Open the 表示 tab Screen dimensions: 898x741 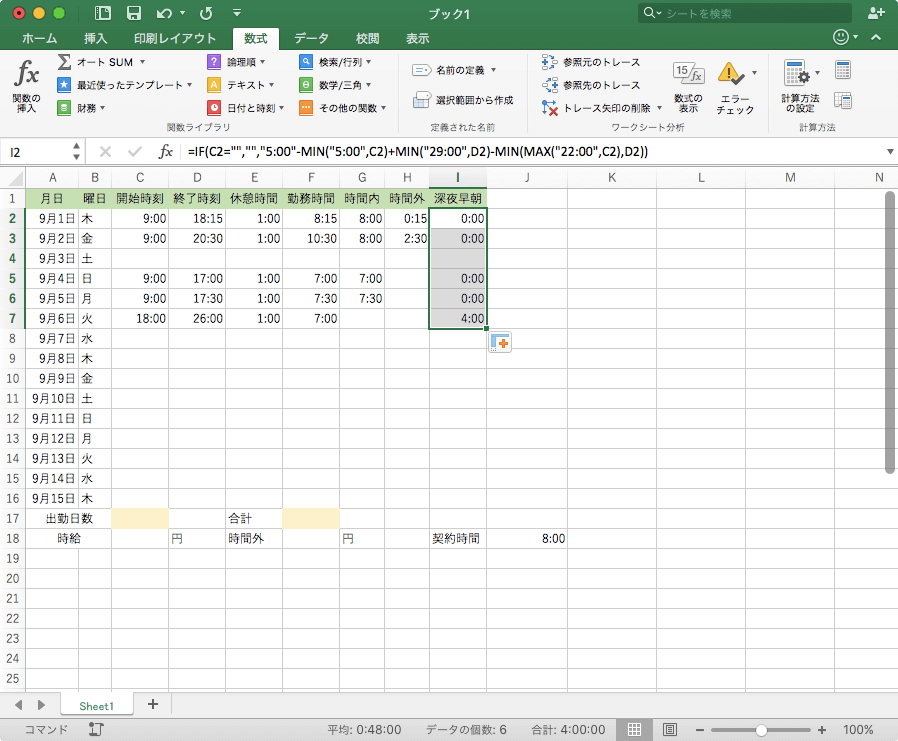click(418, 38)
